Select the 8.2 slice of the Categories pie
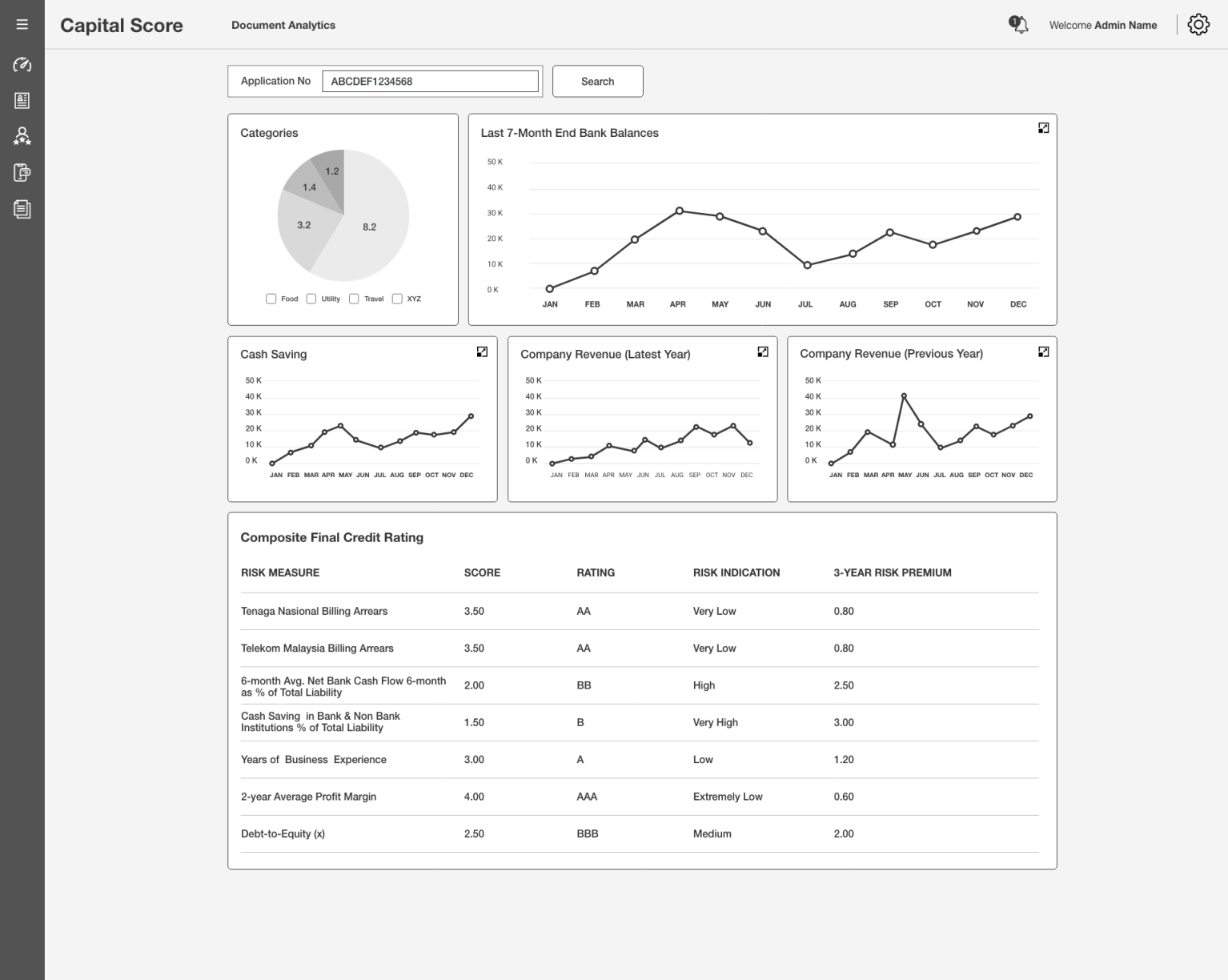 370,226
